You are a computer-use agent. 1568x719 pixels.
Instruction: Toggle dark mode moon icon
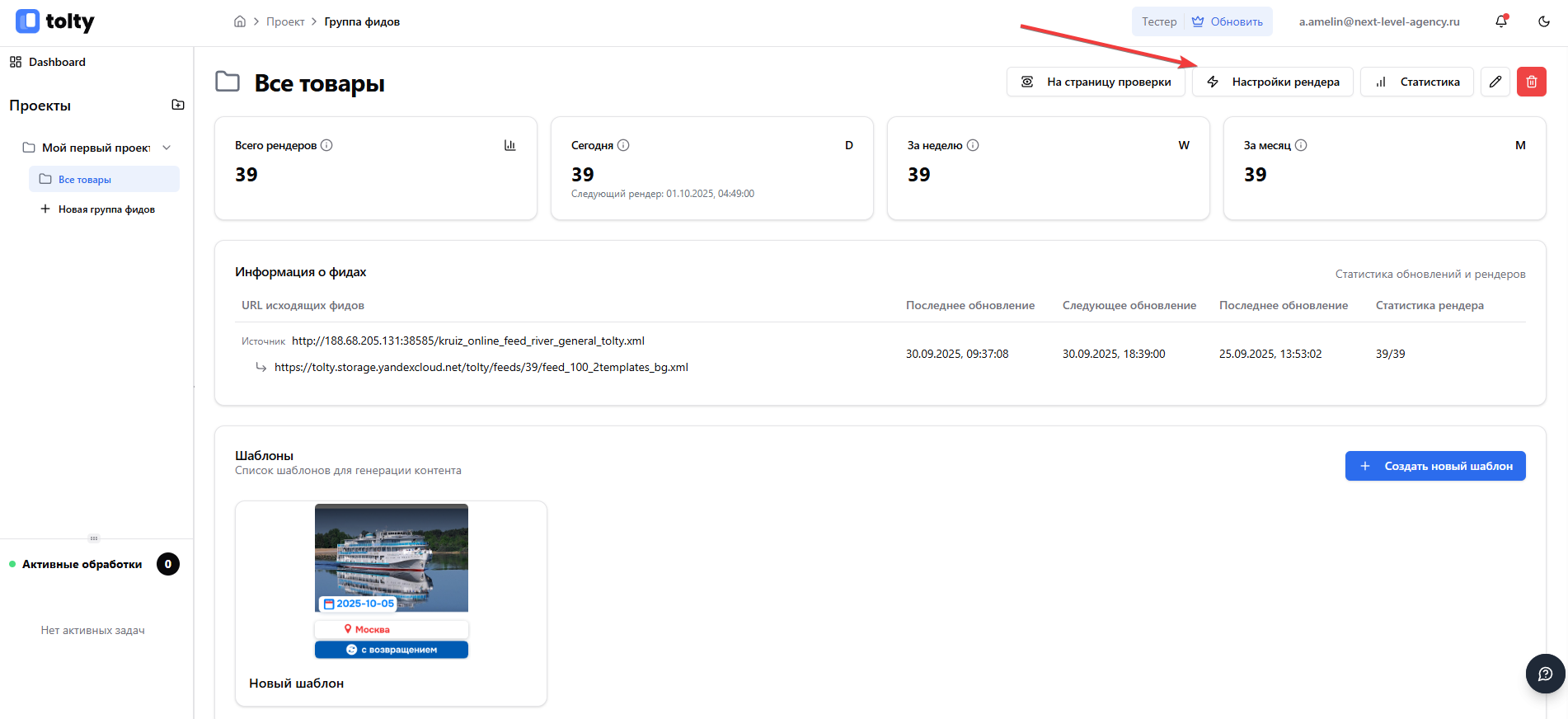pyautogui.click(x=1544, y=21)
